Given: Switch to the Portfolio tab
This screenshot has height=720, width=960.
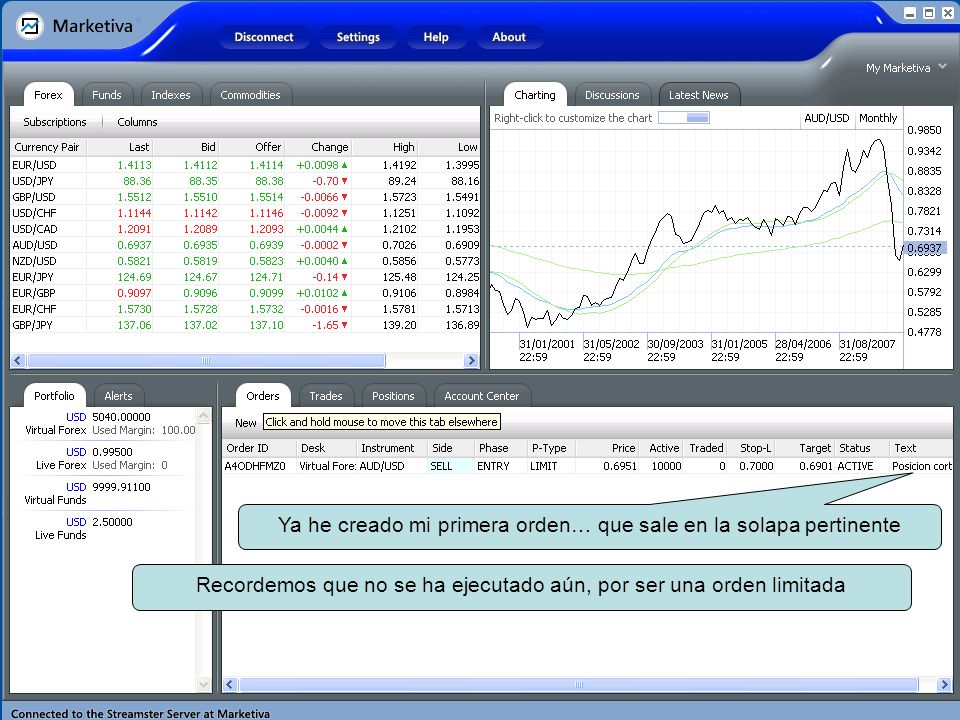Looking at the screenshot, I should pos(54,396).
